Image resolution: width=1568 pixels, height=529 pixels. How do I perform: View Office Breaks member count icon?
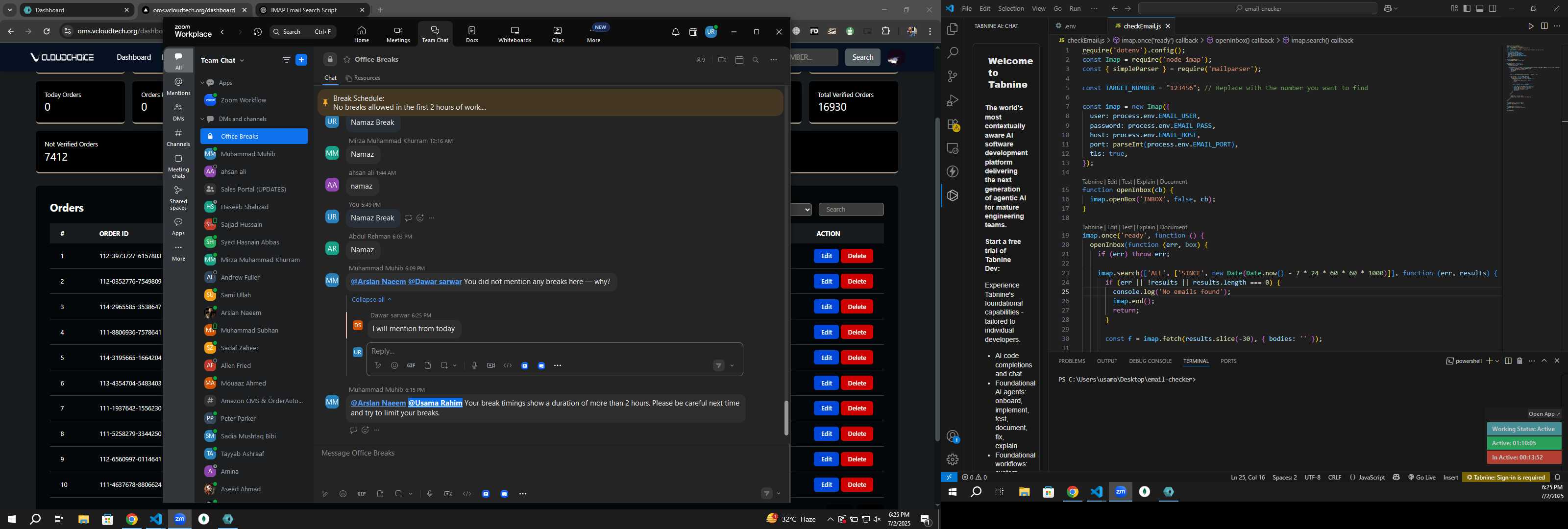click(701, 60)
